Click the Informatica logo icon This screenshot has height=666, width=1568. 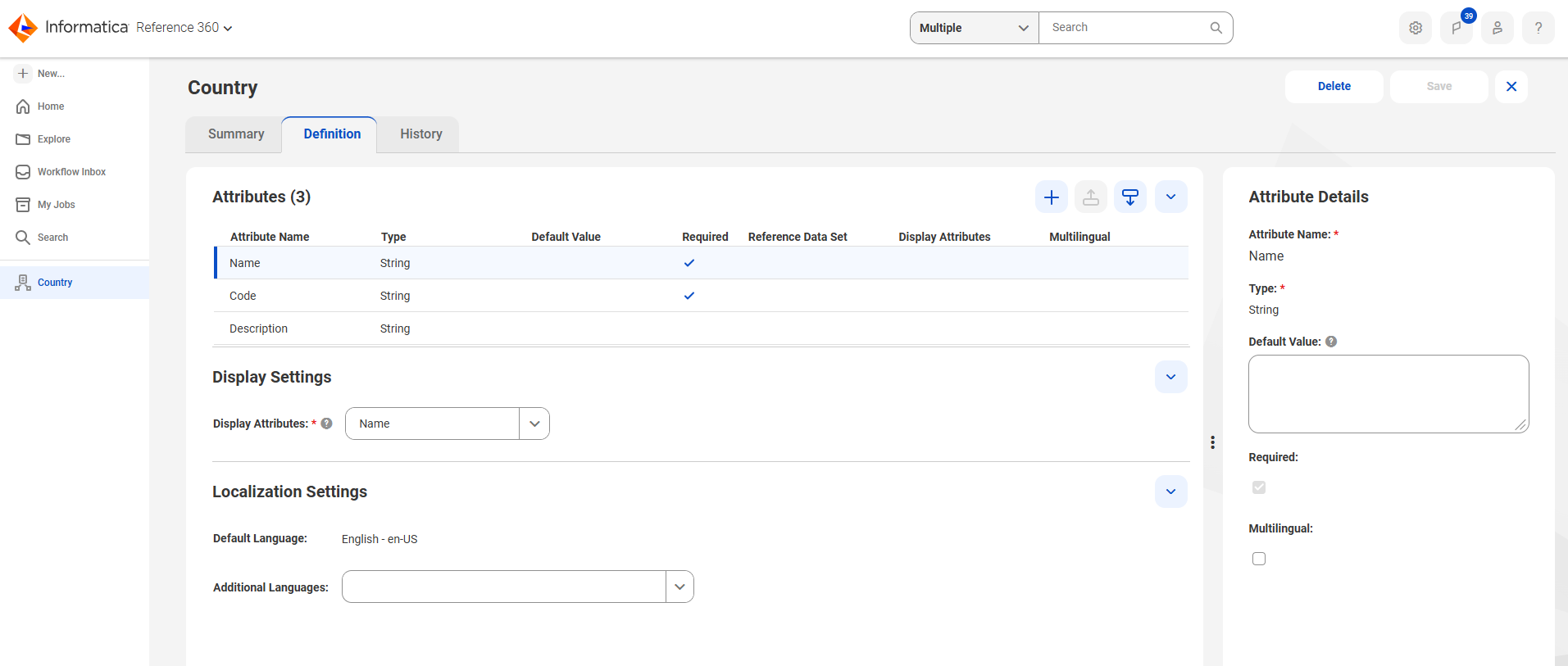tap(23, 28)
